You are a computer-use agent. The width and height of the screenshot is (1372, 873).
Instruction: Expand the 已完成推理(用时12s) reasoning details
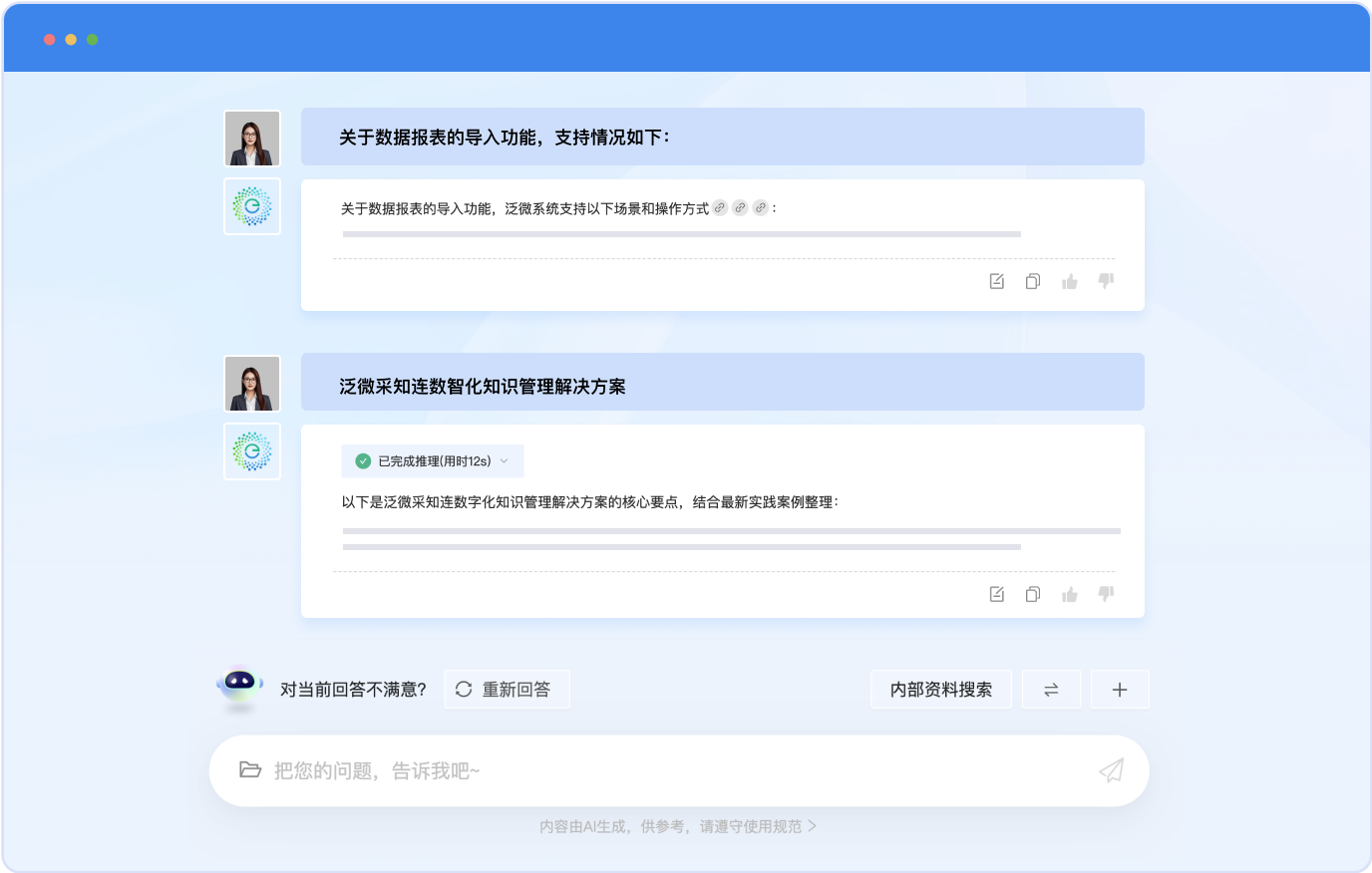click(x=433, y=461)
